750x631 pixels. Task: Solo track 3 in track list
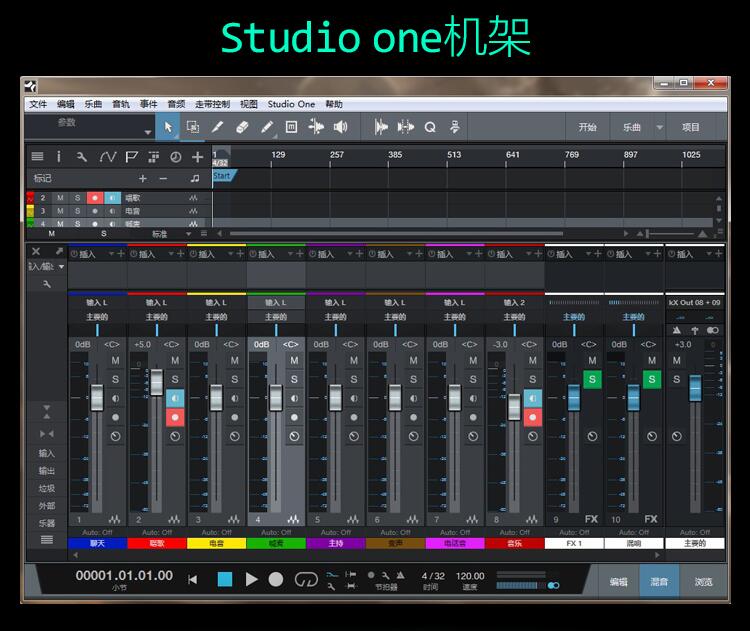(77, 211)
